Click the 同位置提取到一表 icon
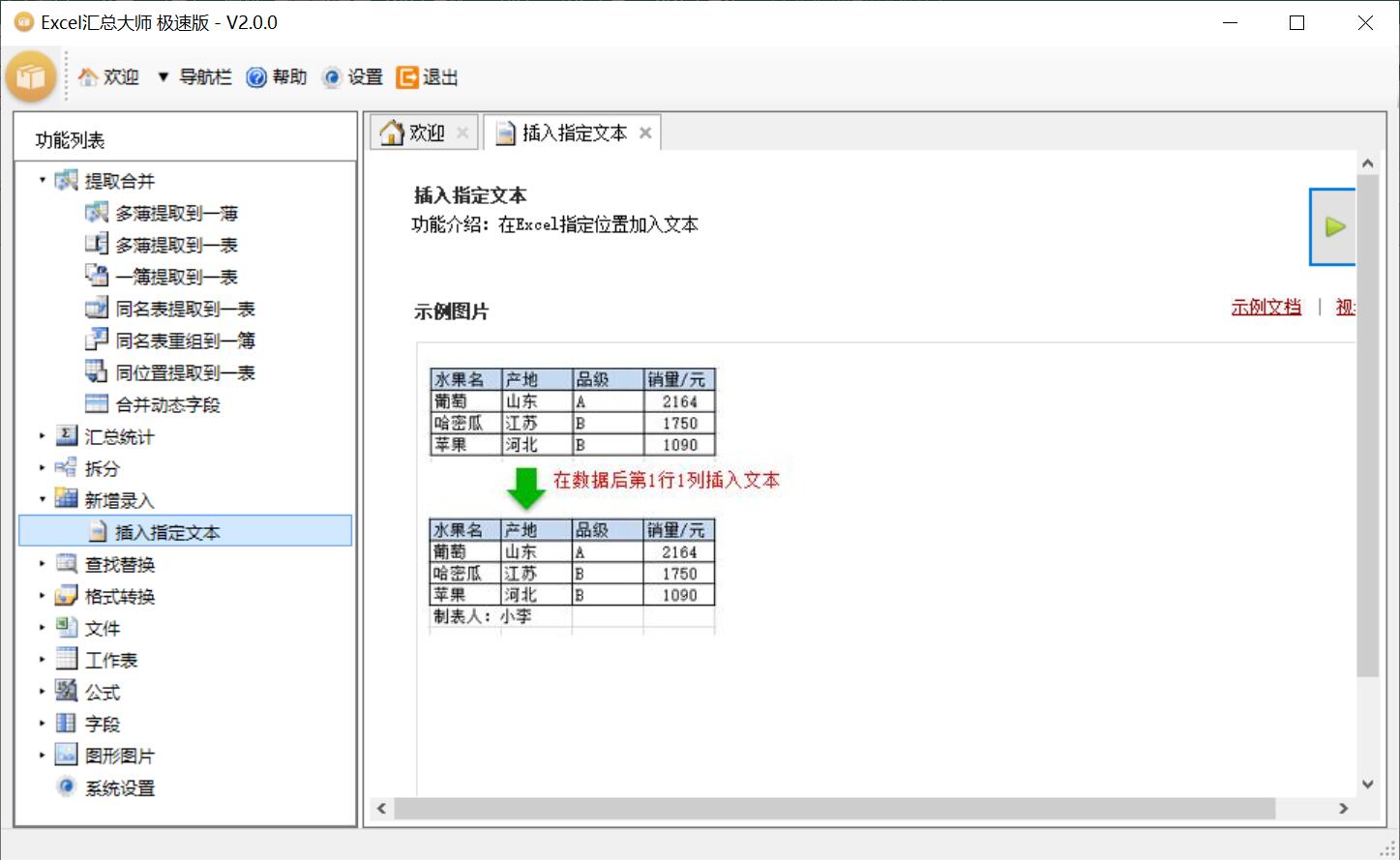1400x860 pixels. tap(97, 371)
